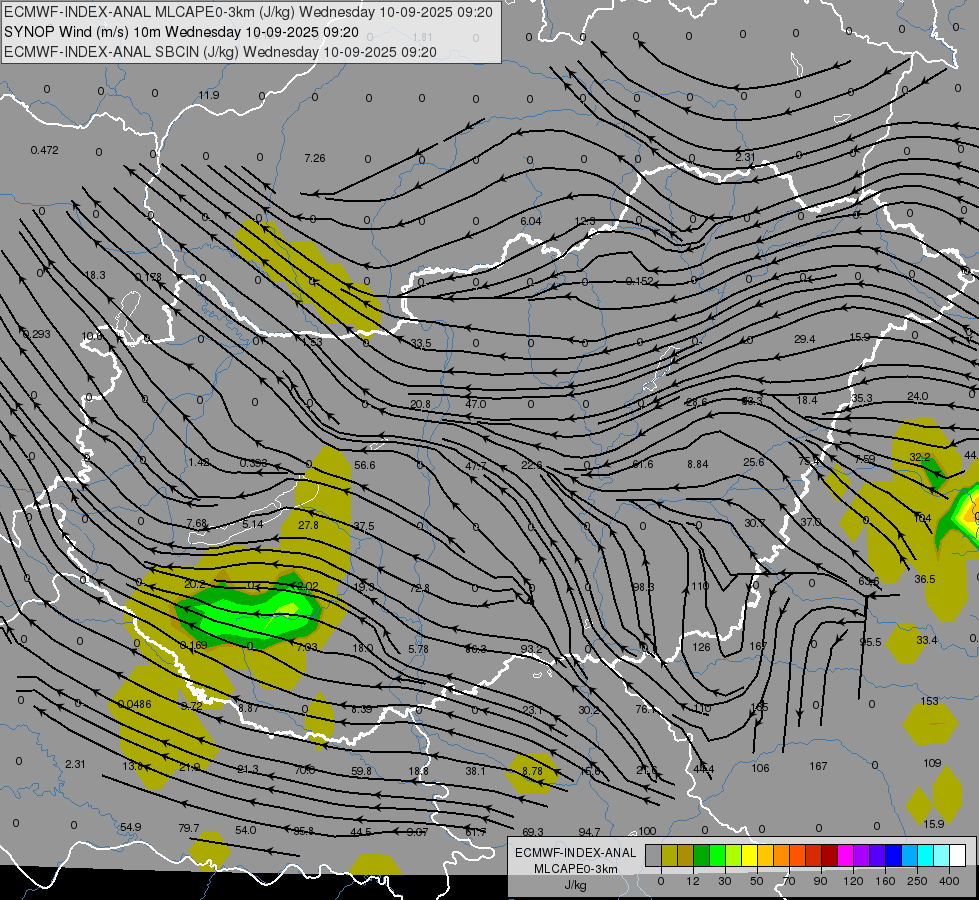979x900 pixels.
Task: Select the map value 27.8
Action: point(308,525)
